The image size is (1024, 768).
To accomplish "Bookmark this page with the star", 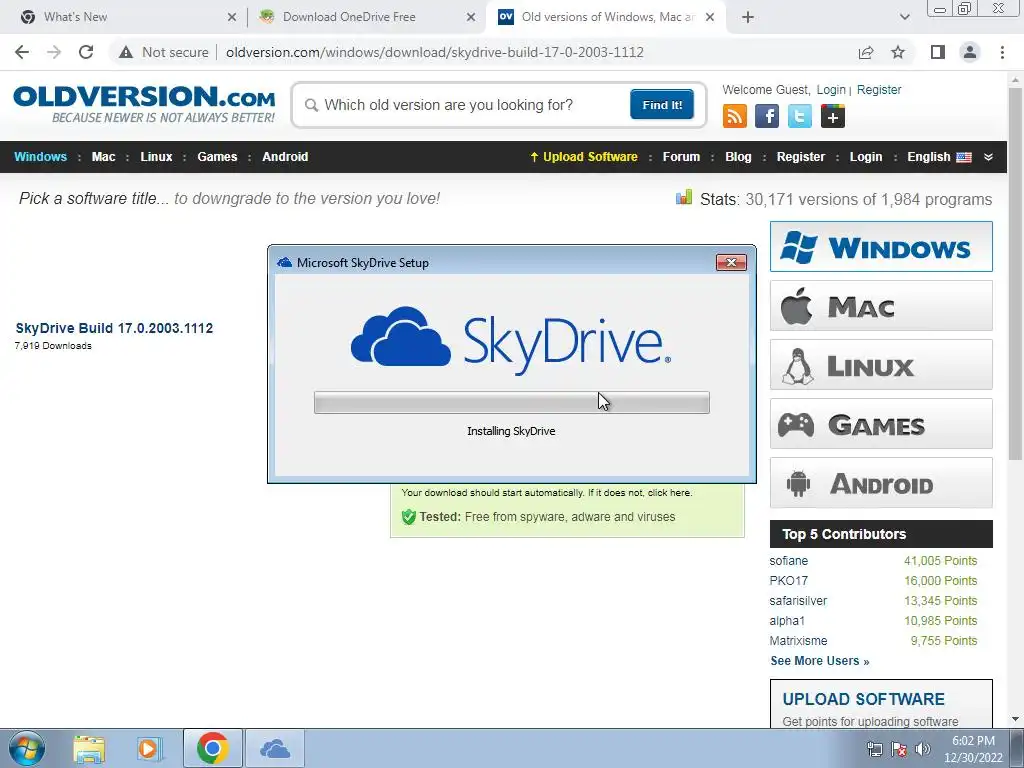I will (898, 52).
